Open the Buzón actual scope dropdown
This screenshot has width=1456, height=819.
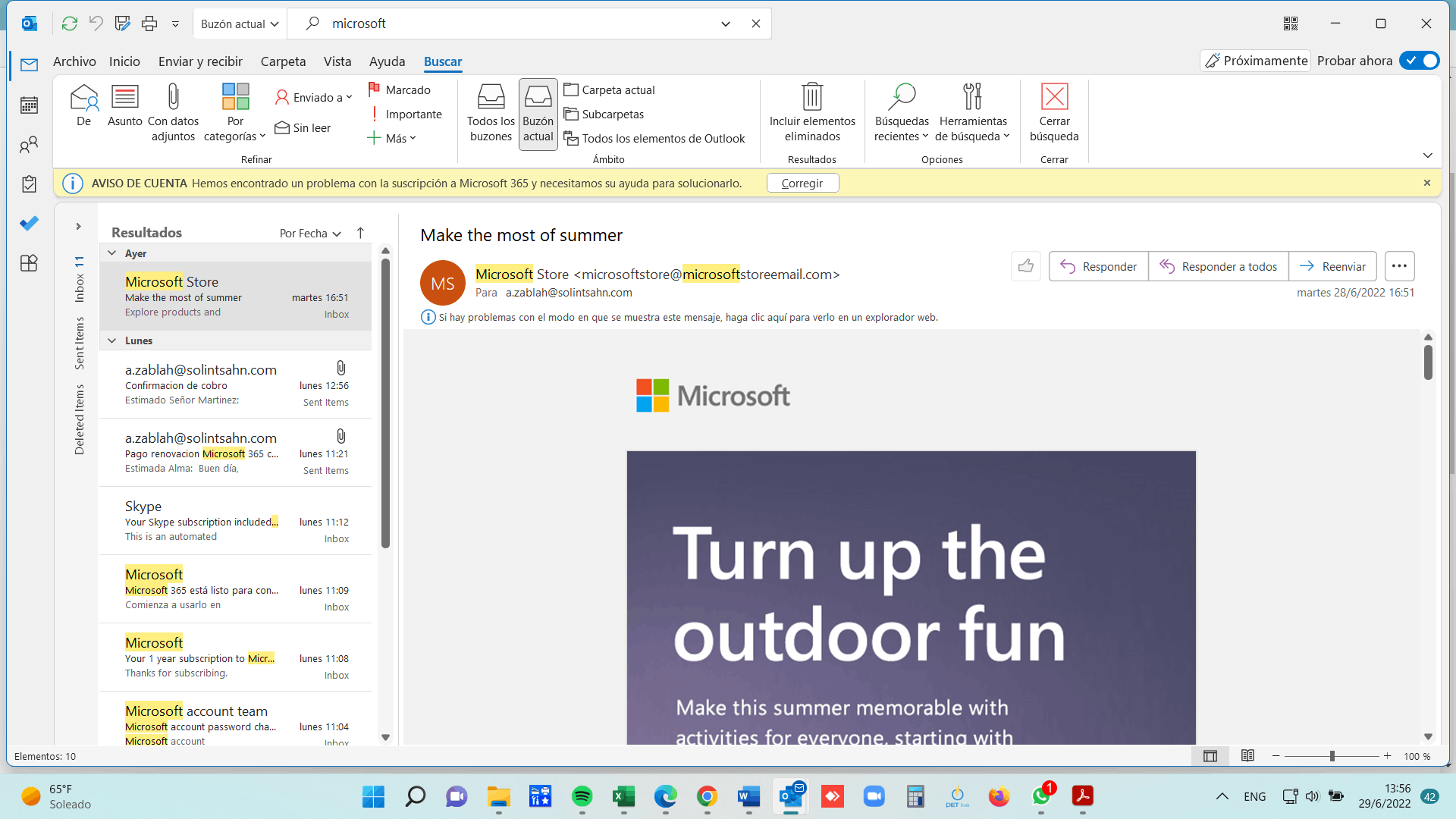240,24
